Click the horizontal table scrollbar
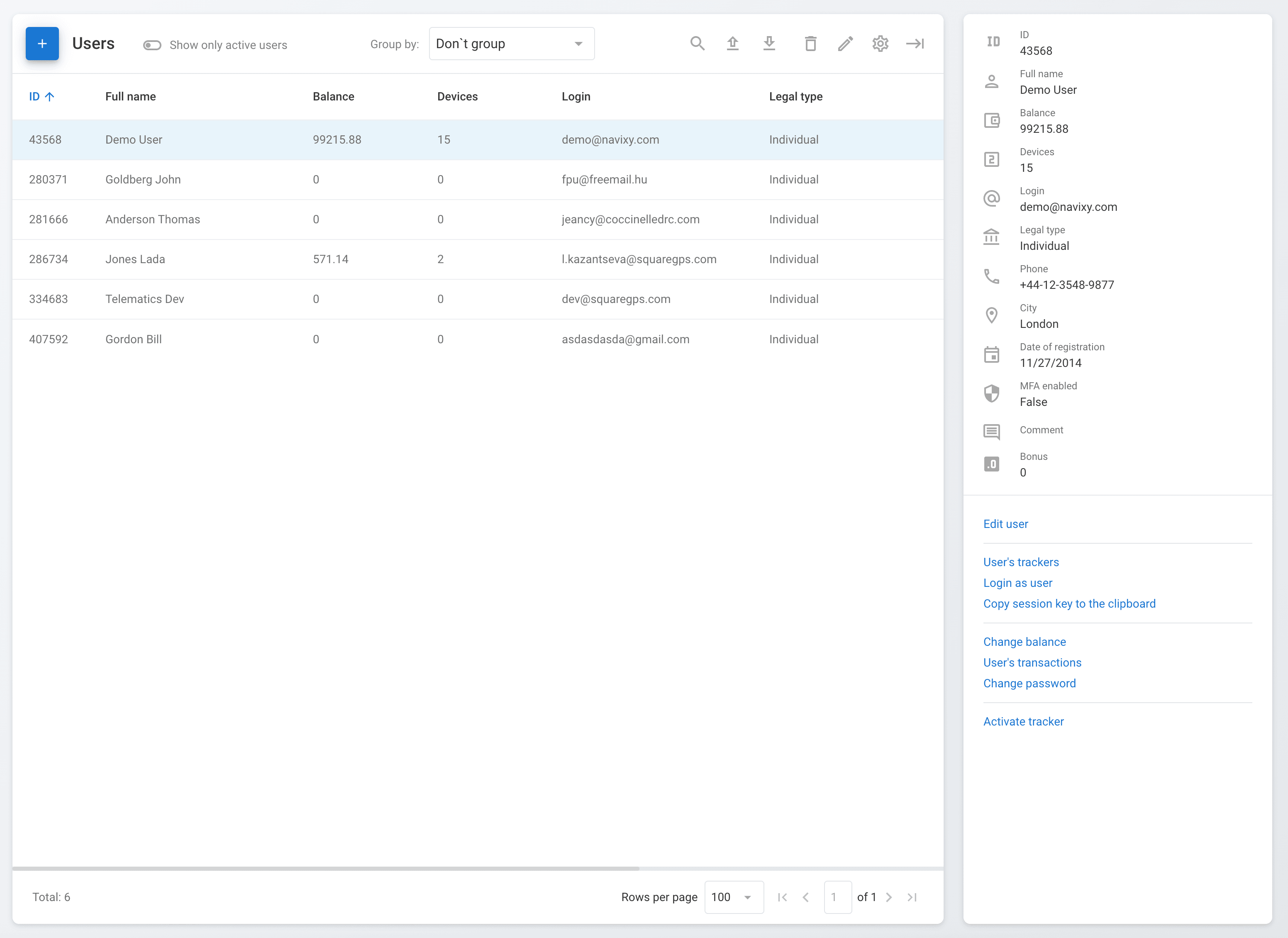Viewport: 1288px width, 938px height. [326, 869]
